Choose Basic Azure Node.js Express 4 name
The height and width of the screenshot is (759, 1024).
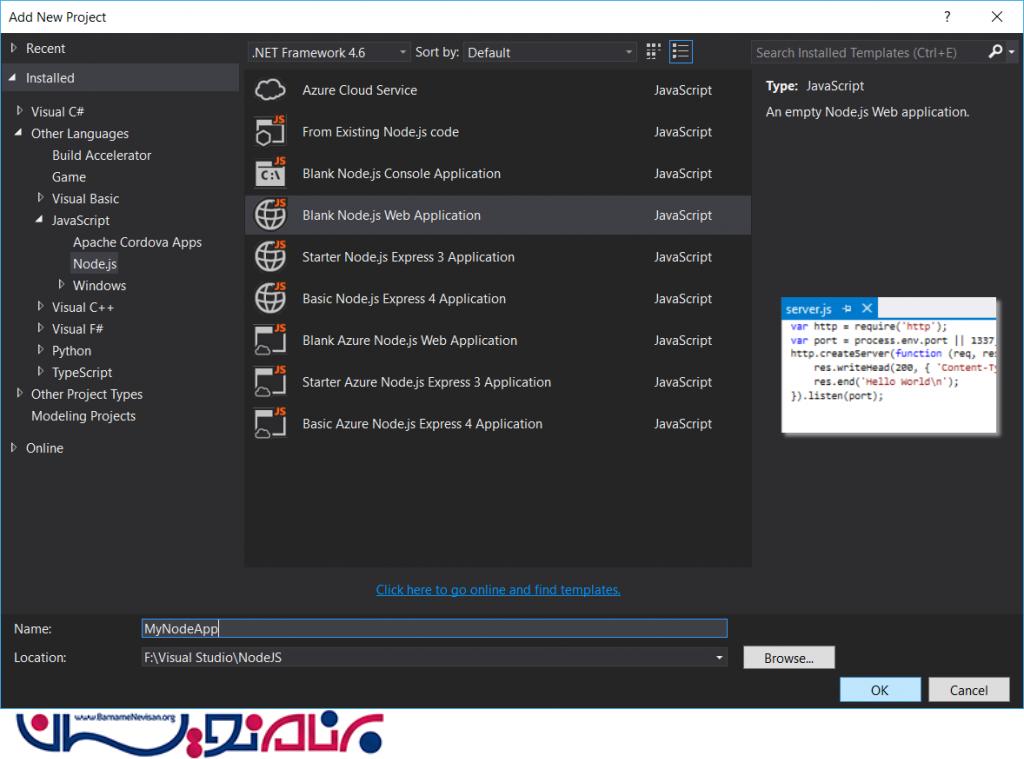click(x=422, y=425)
